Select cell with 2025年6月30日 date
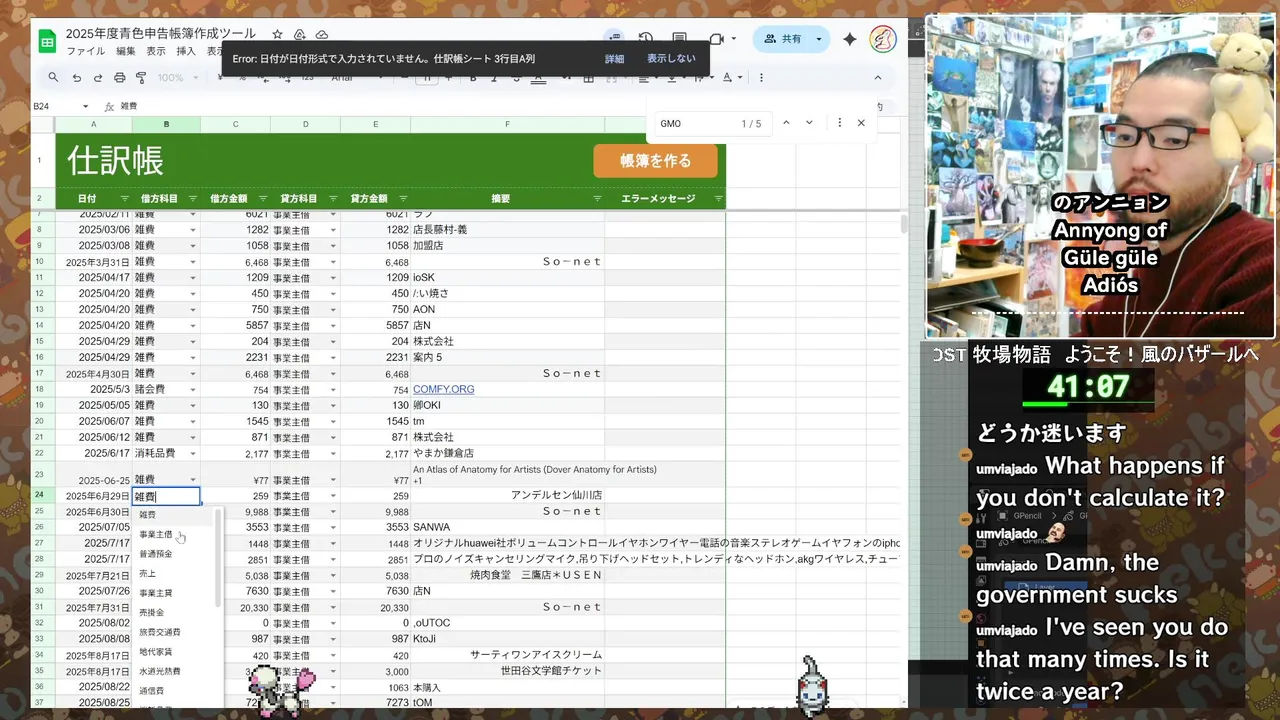Viewport: 1280px width, 720px height. pos(93,511)
